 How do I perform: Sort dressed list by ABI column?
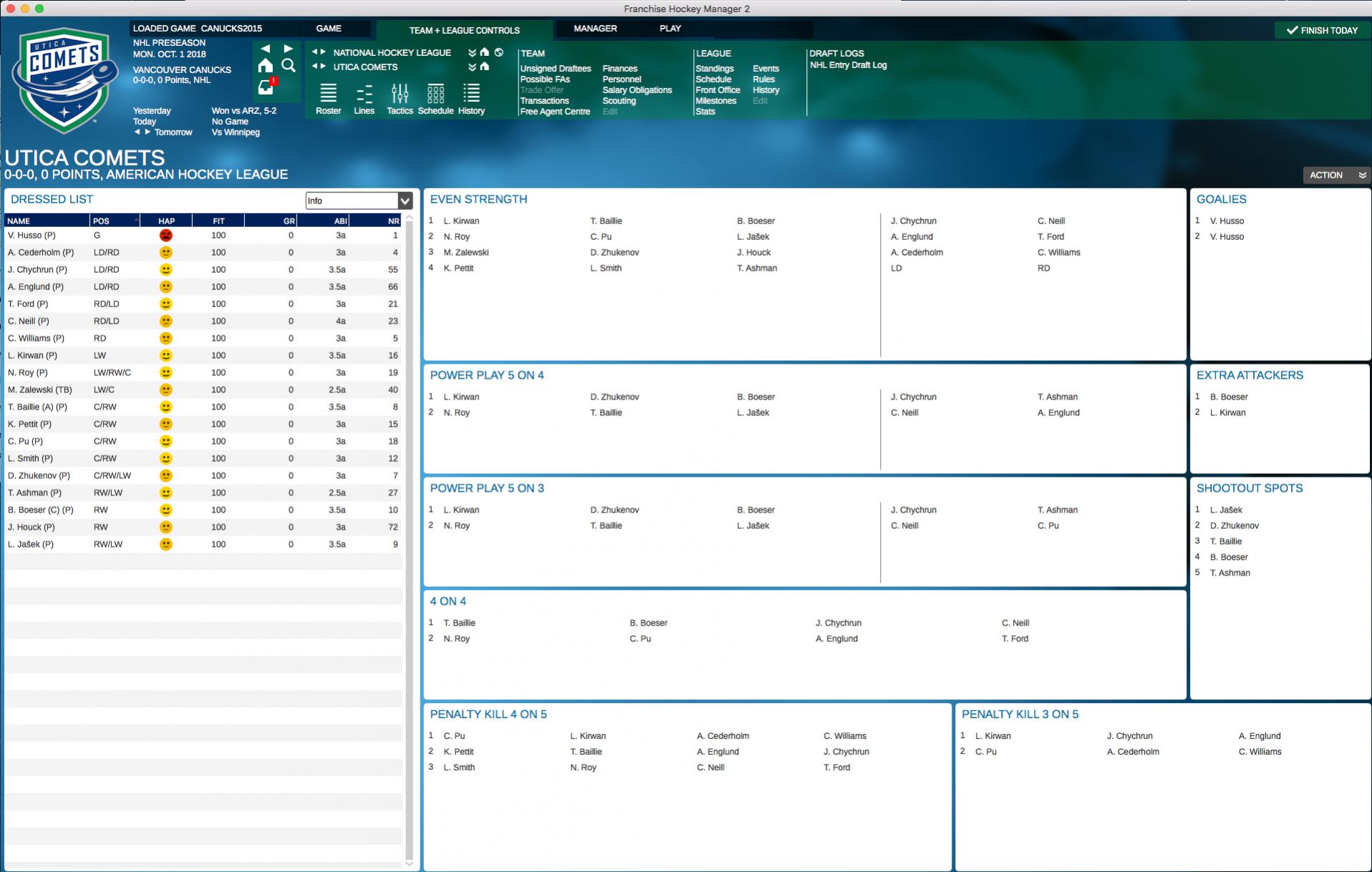click(x=340, y=221)
